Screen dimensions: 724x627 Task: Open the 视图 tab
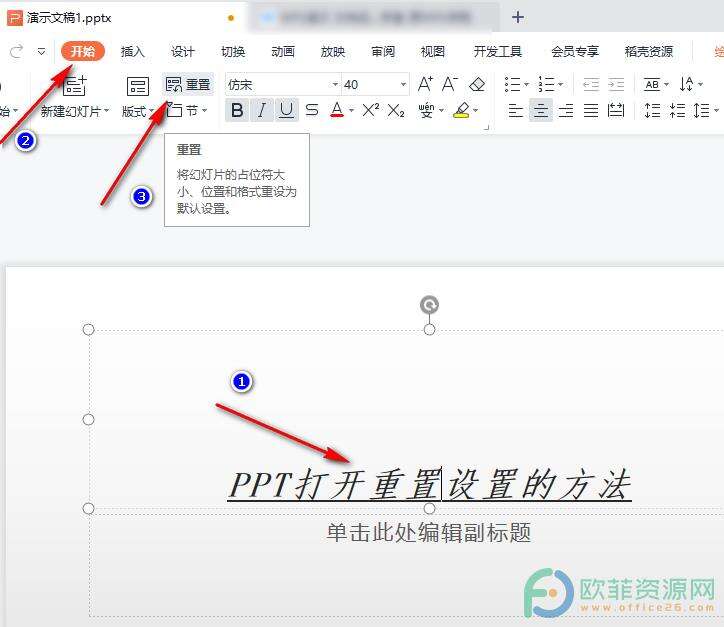click(433, 52)
